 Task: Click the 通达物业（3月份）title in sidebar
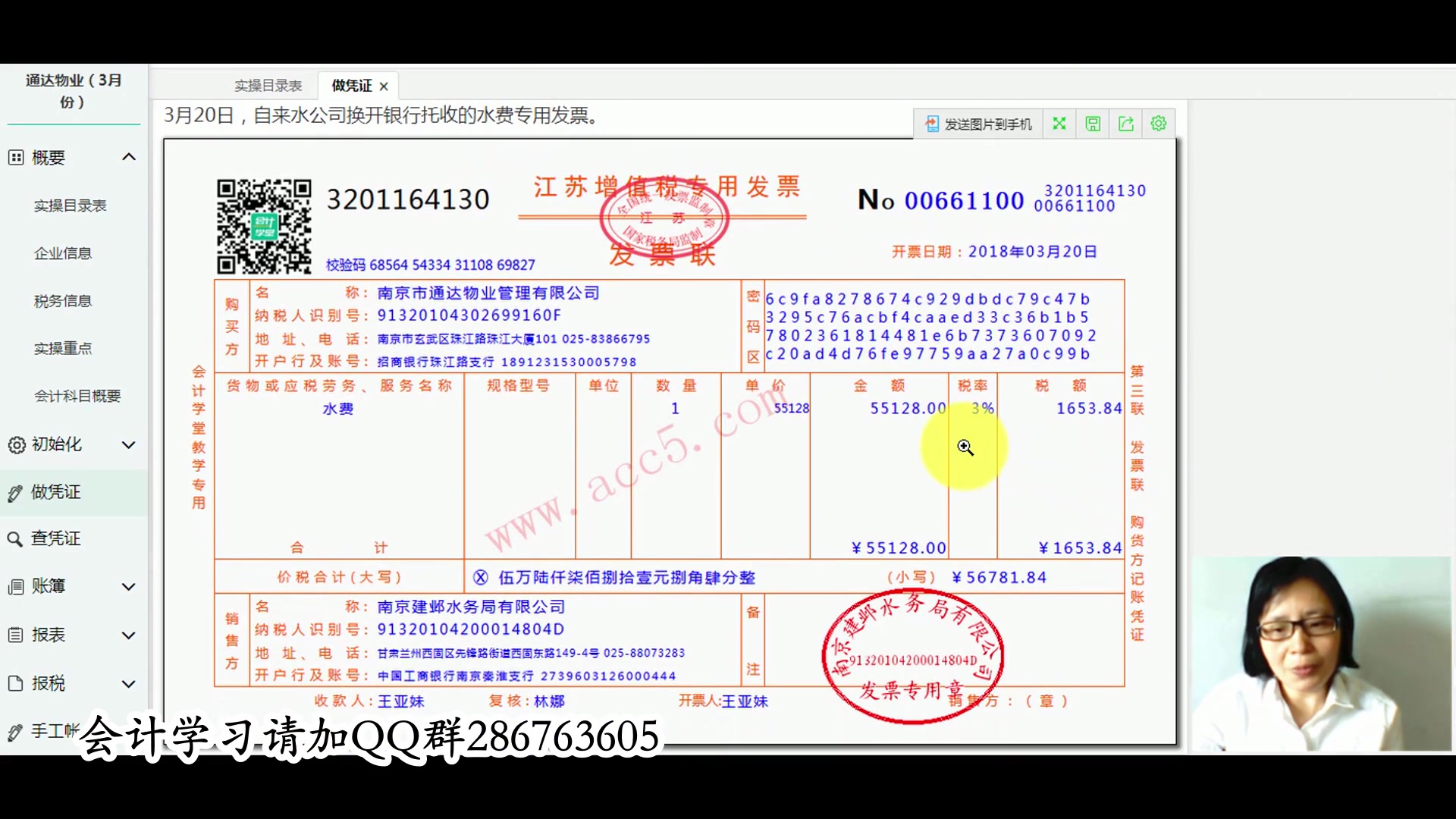coord(74,91)
